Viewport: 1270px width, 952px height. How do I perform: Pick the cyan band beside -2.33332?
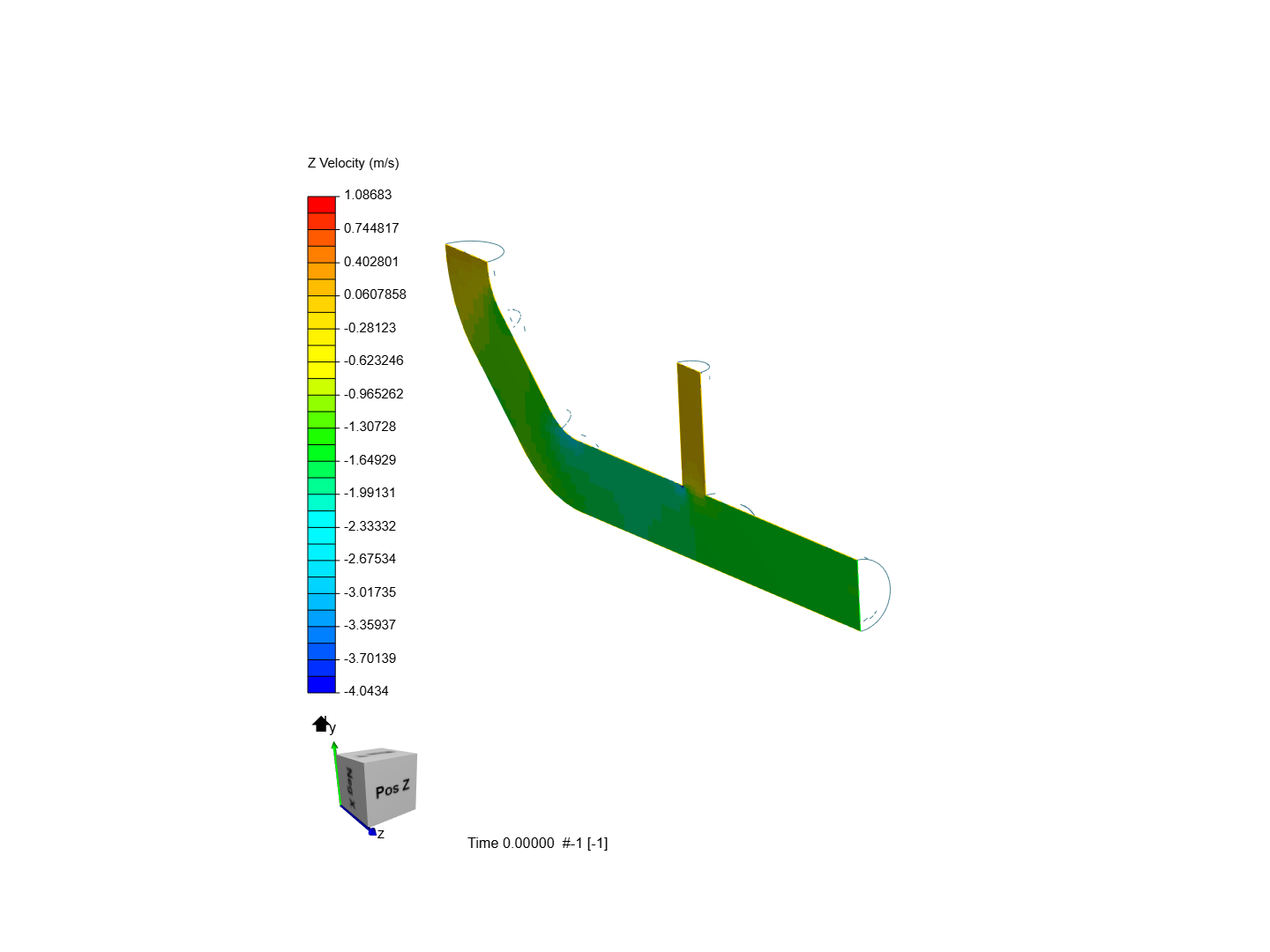click(322, 535)
